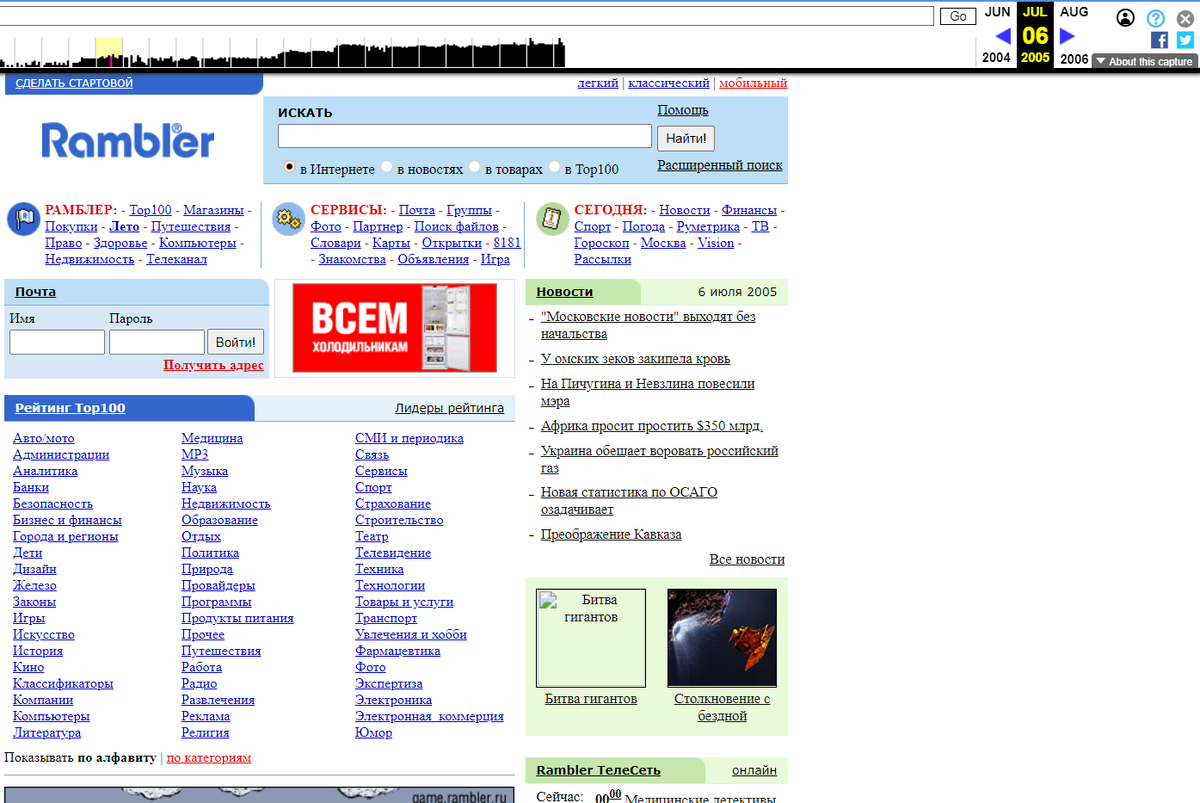
Task: Open the Почта section header
Action: 35,292
